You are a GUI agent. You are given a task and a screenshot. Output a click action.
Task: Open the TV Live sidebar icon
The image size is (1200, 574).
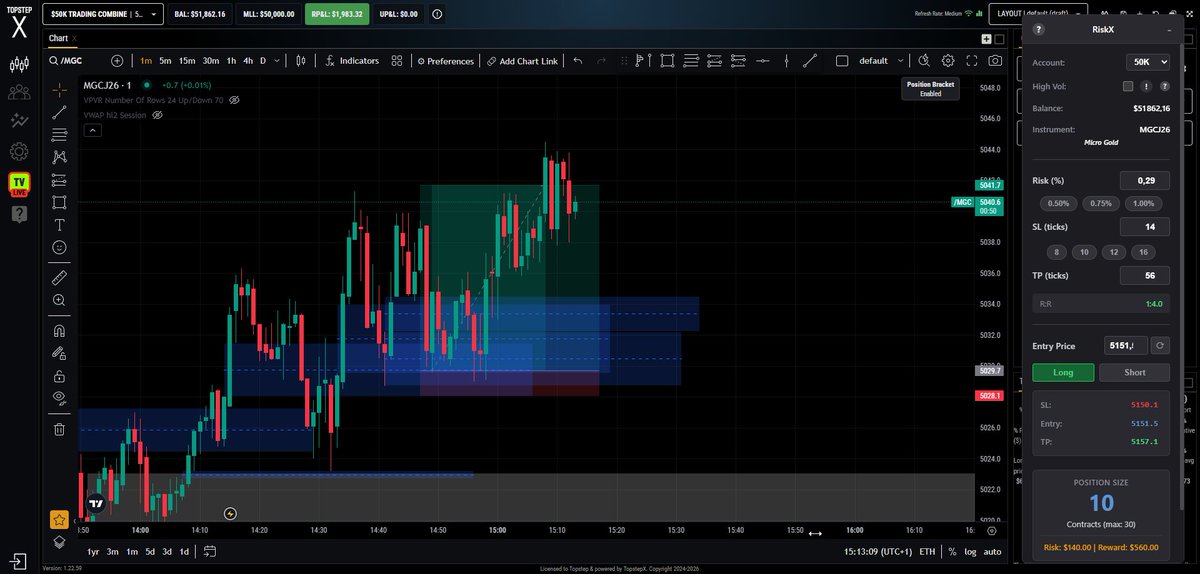pyautogui.click(x=18, y=184)
